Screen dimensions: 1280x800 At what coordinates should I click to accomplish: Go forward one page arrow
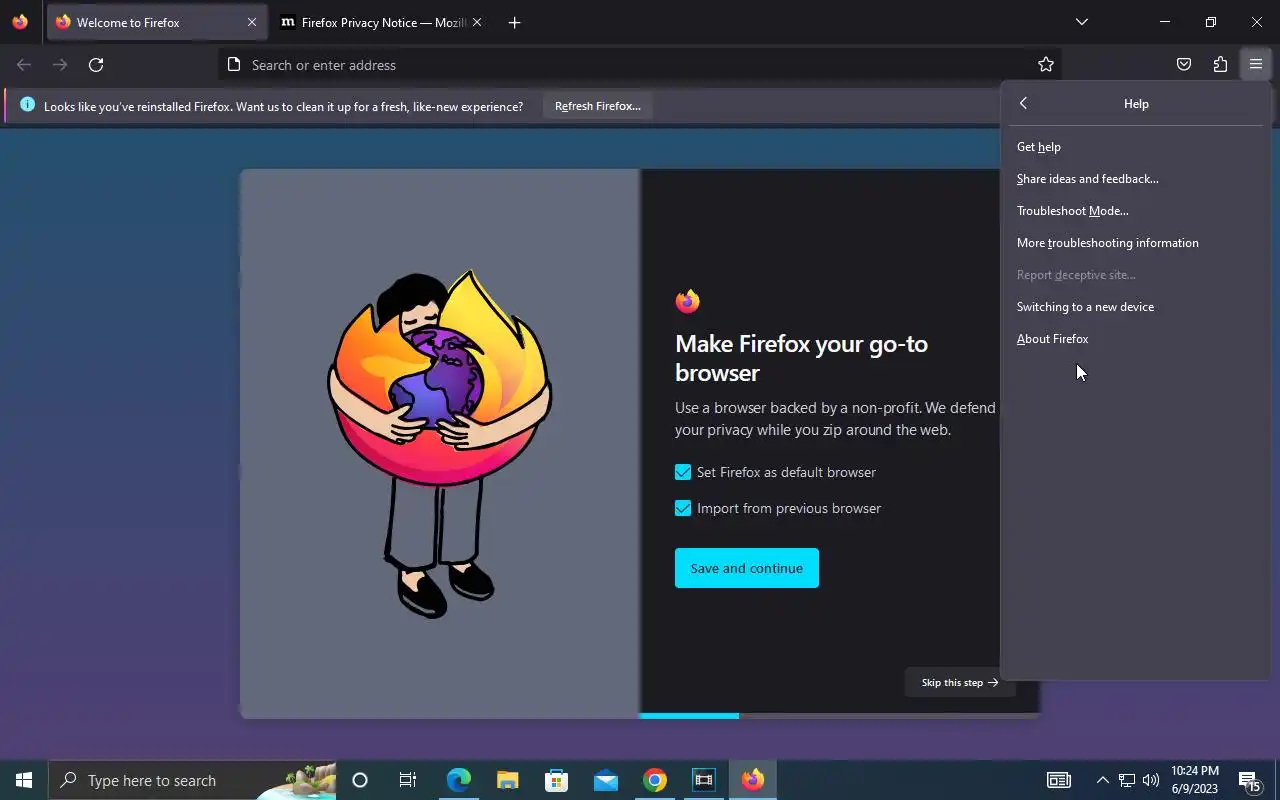[60, 65]
